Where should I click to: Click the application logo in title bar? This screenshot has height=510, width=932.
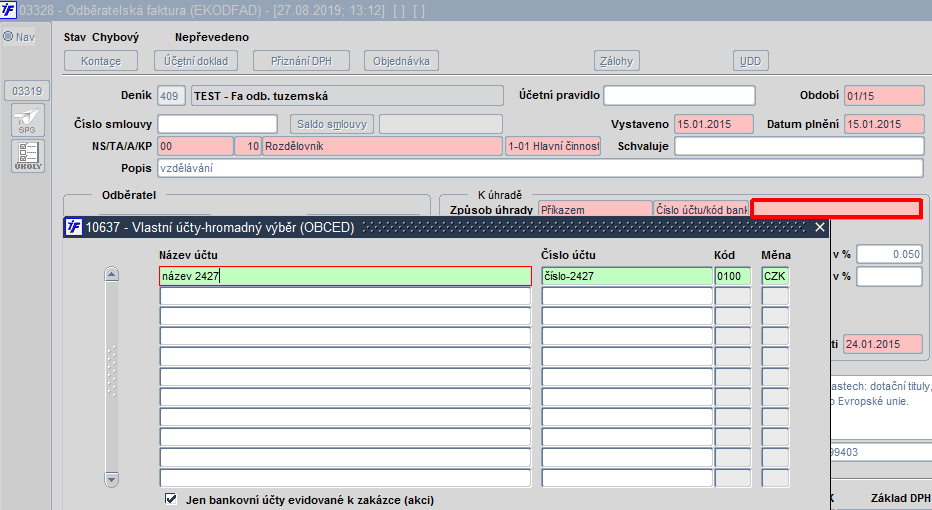tap(8, 10)
